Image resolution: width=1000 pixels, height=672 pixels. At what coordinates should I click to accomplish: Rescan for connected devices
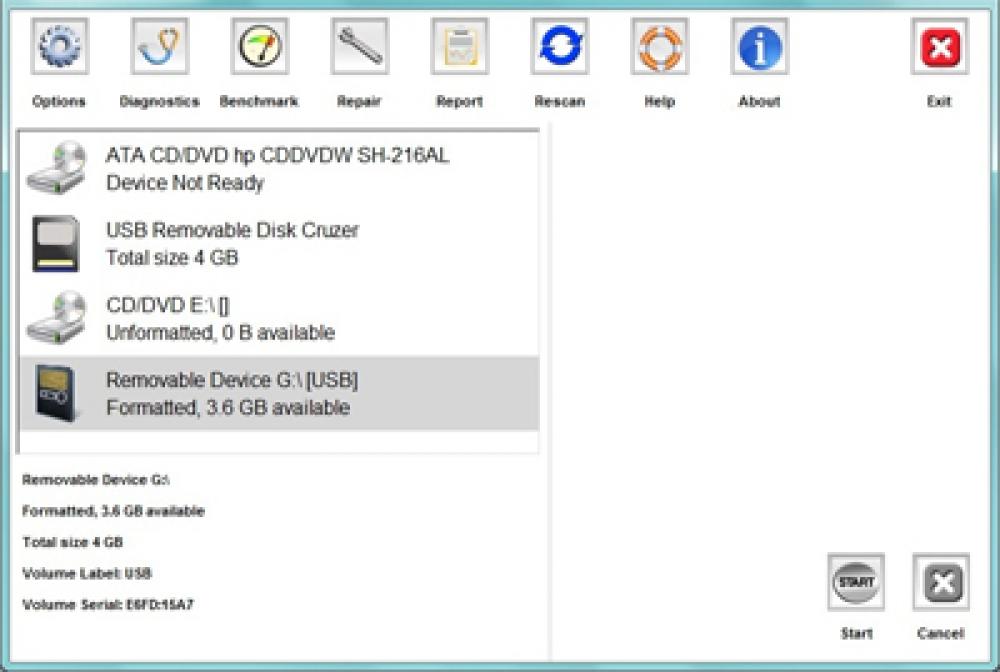pyautogui.click(x=560, y=44)
